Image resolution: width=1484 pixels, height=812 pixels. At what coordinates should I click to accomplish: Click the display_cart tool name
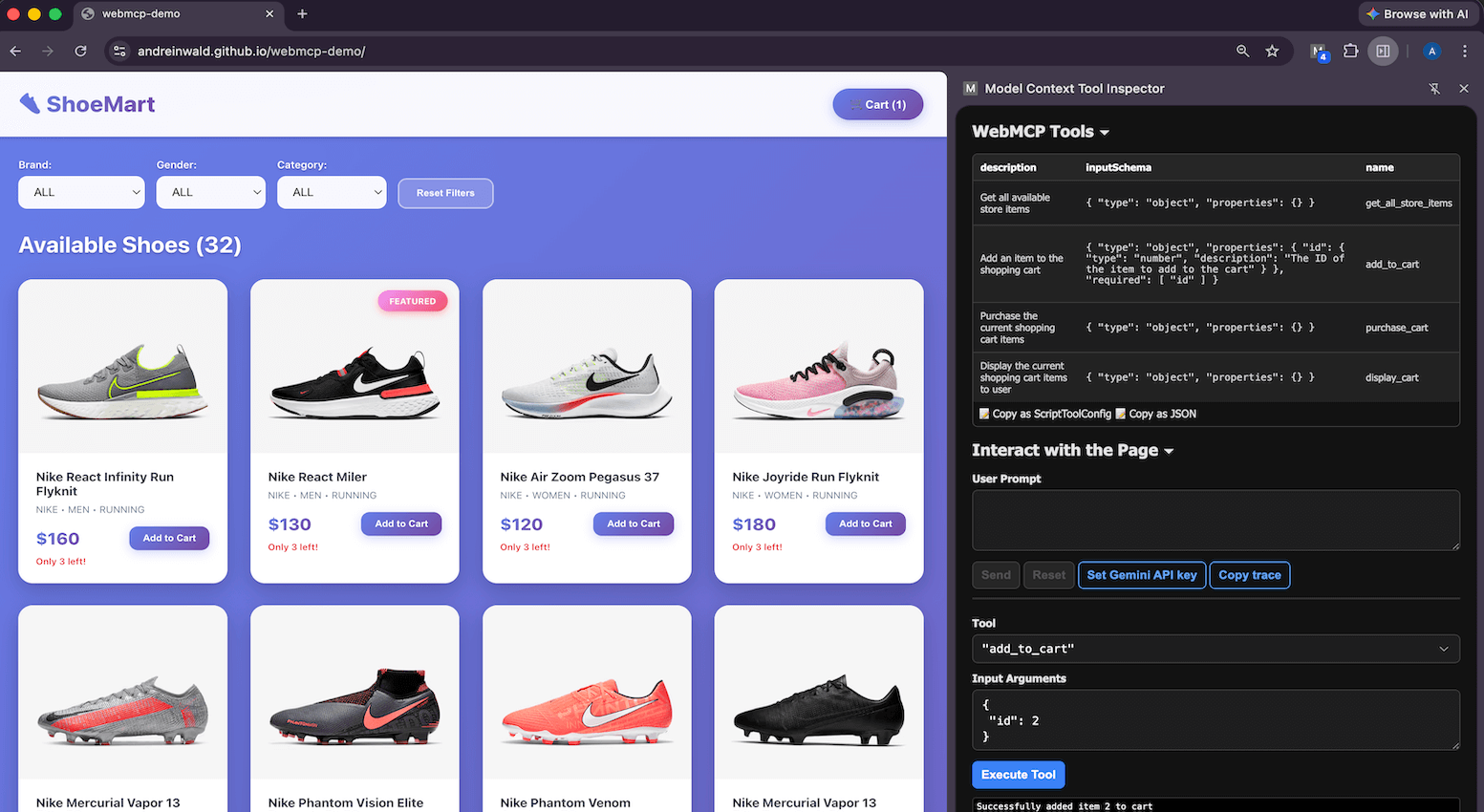1392,377
